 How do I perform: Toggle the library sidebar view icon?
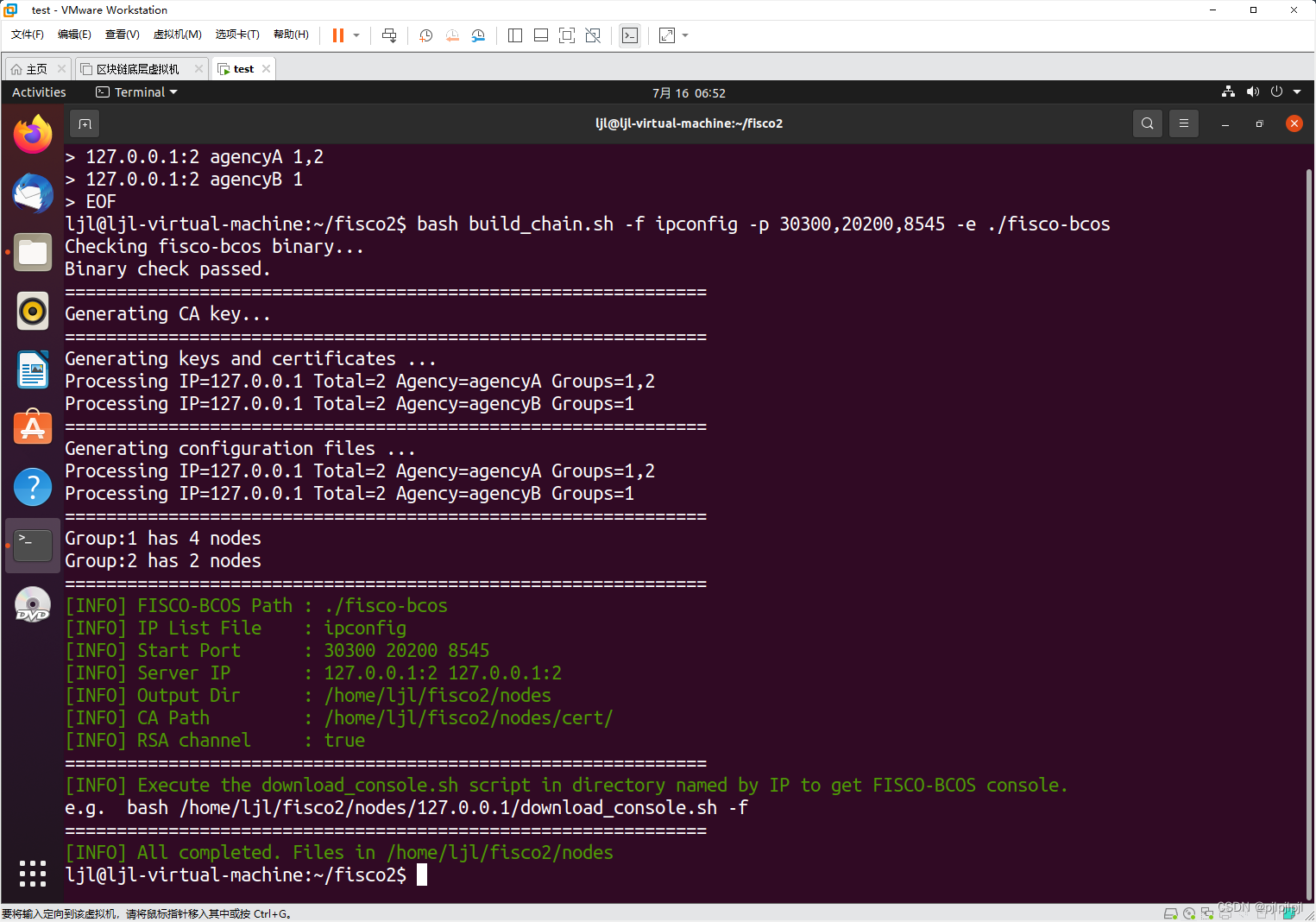click(x=515, y=35)
